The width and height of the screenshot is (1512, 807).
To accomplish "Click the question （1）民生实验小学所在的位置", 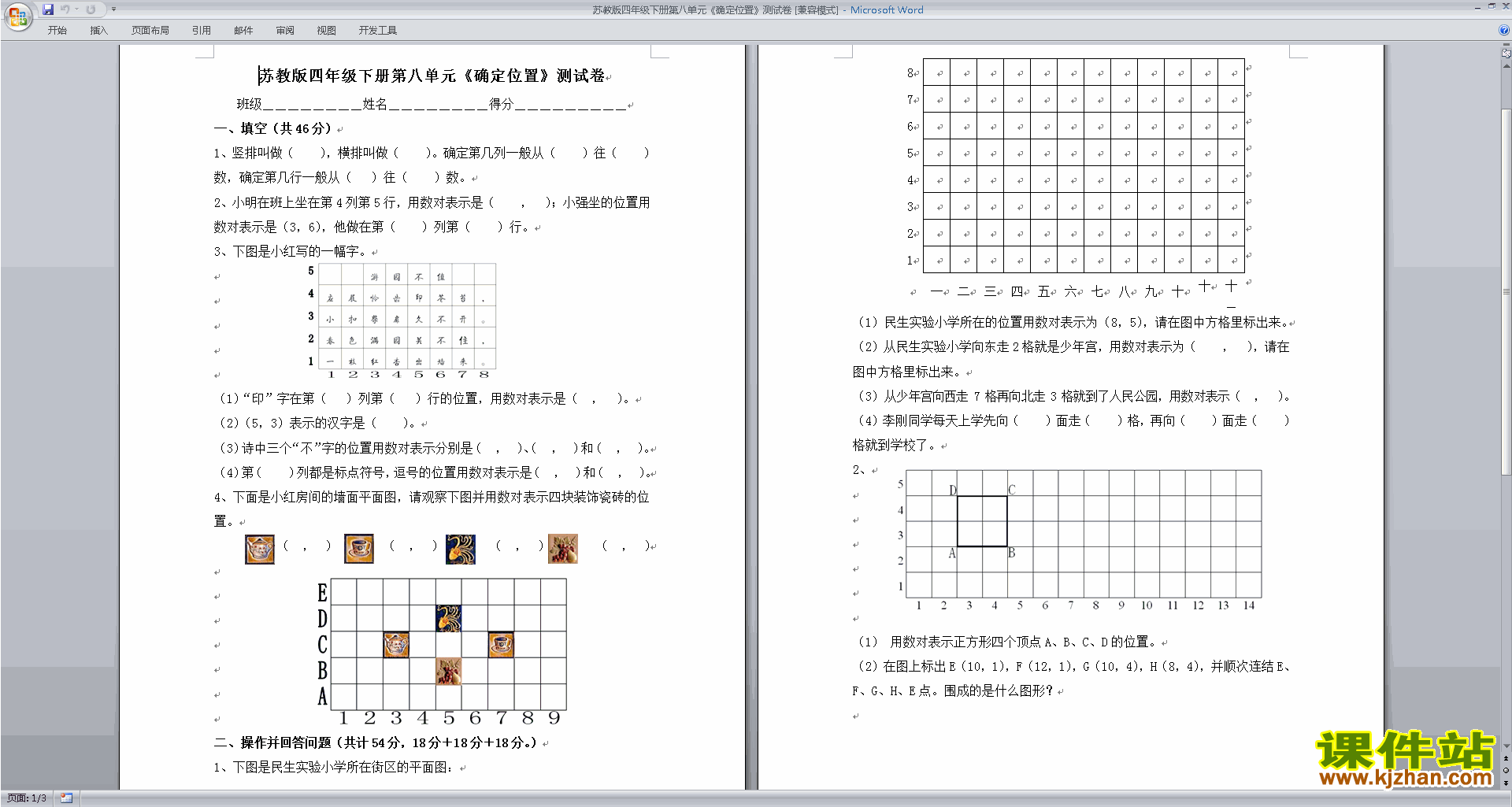I will coord(1071,322).
